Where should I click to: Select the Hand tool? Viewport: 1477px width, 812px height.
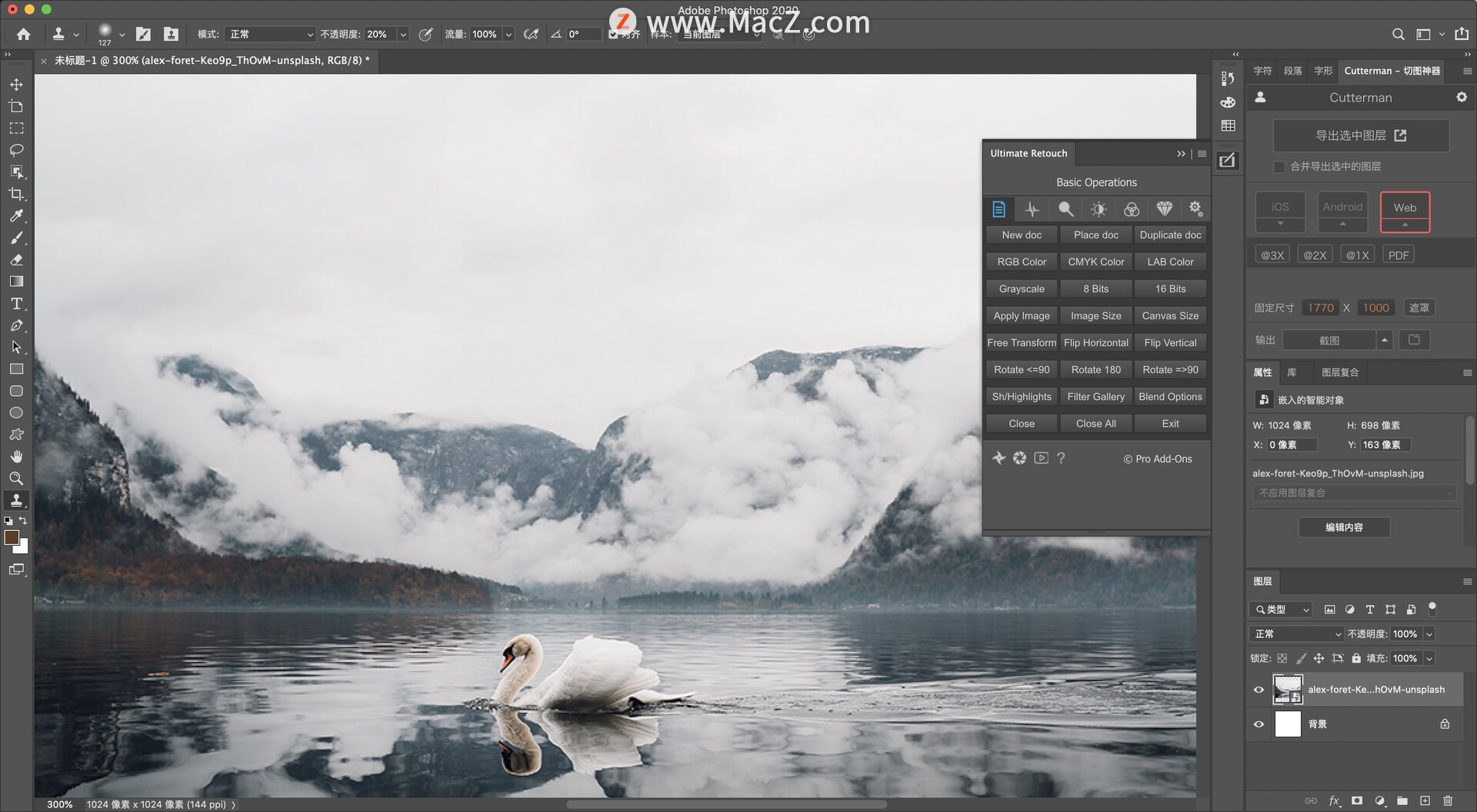tap(16, 457)
